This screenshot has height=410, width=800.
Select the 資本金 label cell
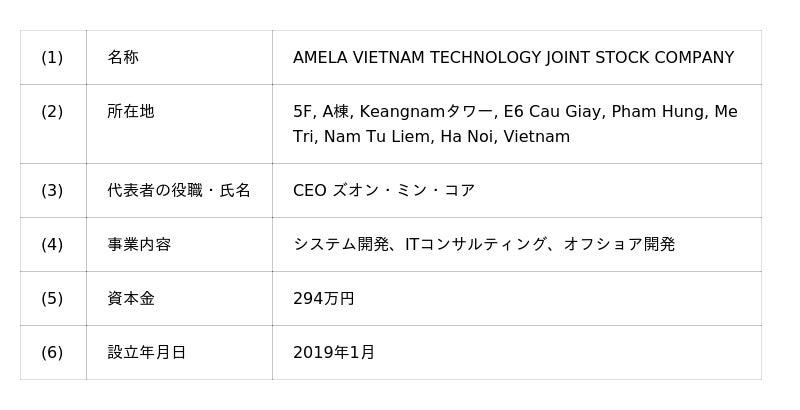(131, 298)
